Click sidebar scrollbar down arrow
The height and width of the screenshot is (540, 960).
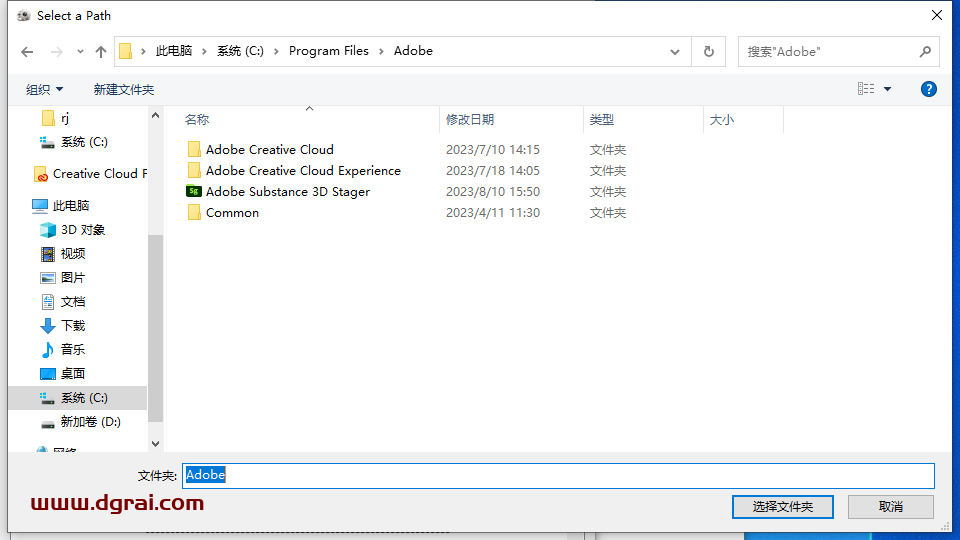tap(156, 444)
